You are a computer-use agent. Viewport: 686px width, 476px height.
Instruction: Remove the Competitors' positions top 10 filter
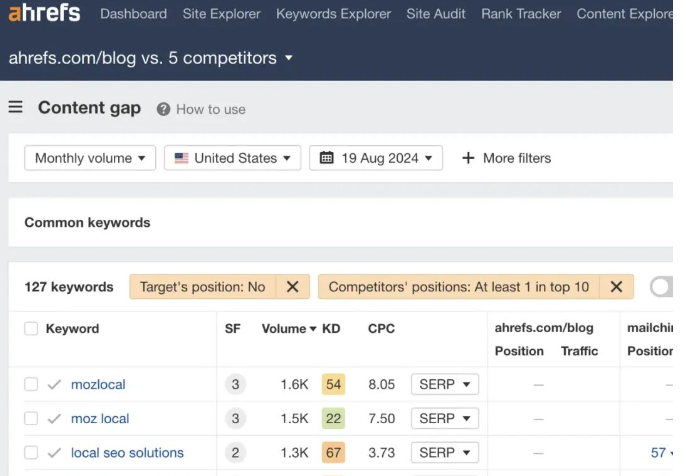[616, 287]
